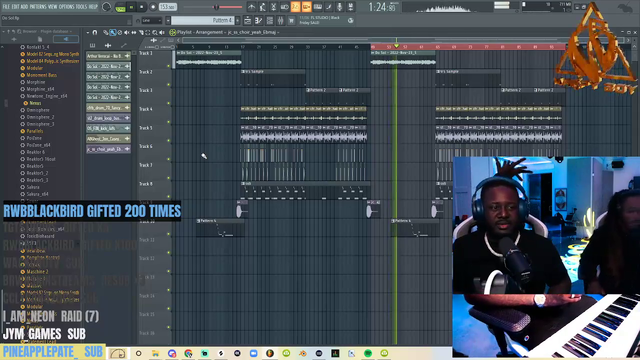
Task: Select the delete tool in playlist toolbar
Action: [119, 32]
